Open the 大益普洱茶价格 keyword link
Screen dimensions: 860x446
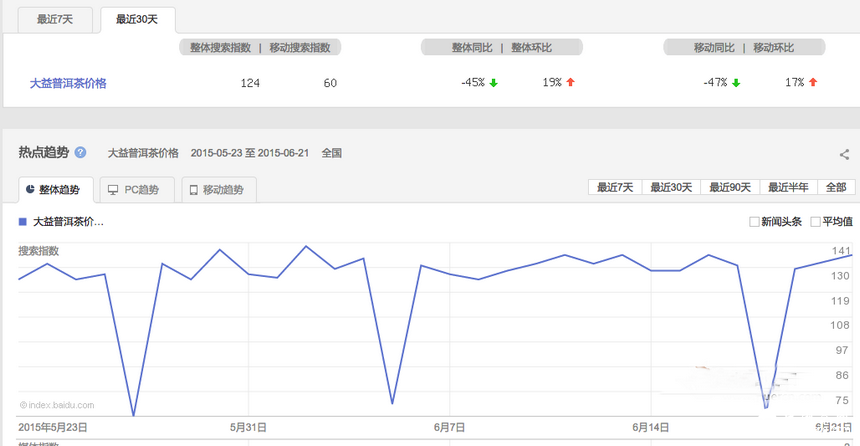pos(68,83)
